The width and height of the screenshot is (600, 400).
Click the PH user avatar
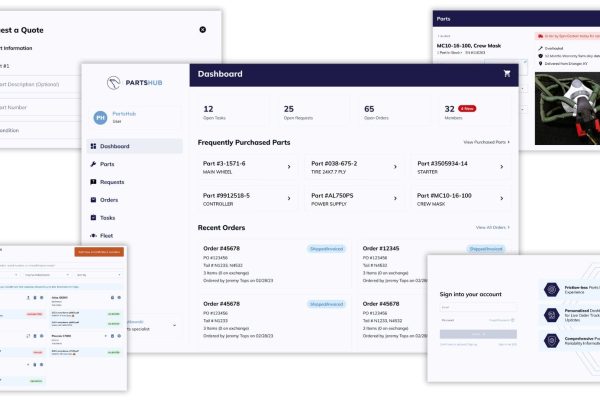click(x=100, y=118)
